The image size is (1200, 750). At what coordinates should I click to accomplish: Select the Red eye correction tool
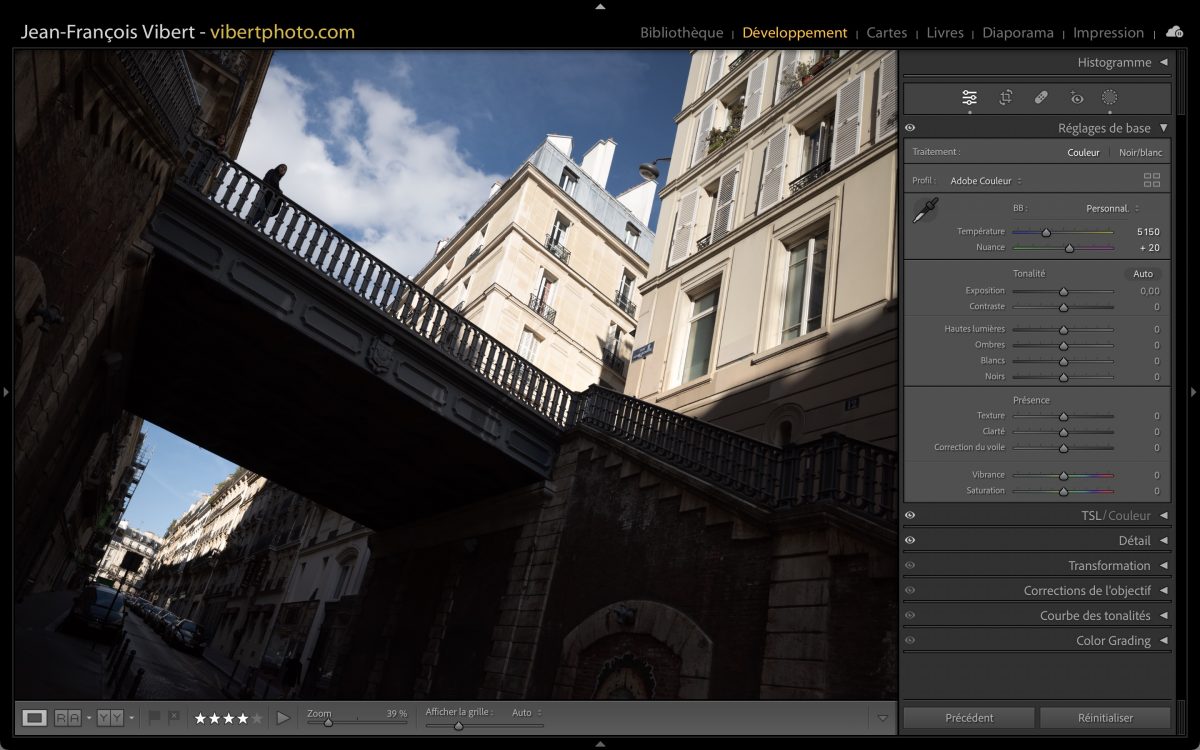pos(1076,98)
